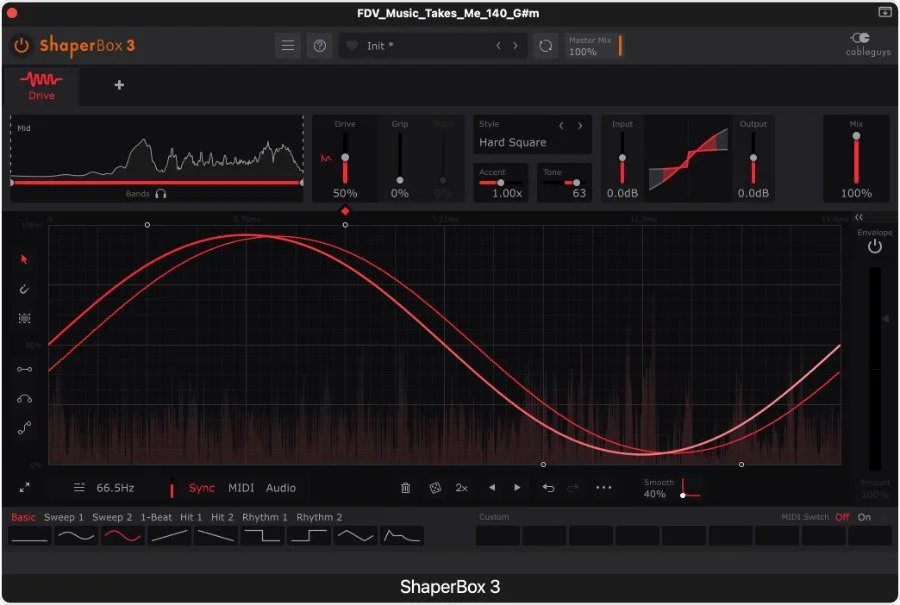Turn MIDI Switch On
The image size is (900, 605).
click(x=864, y=518)
